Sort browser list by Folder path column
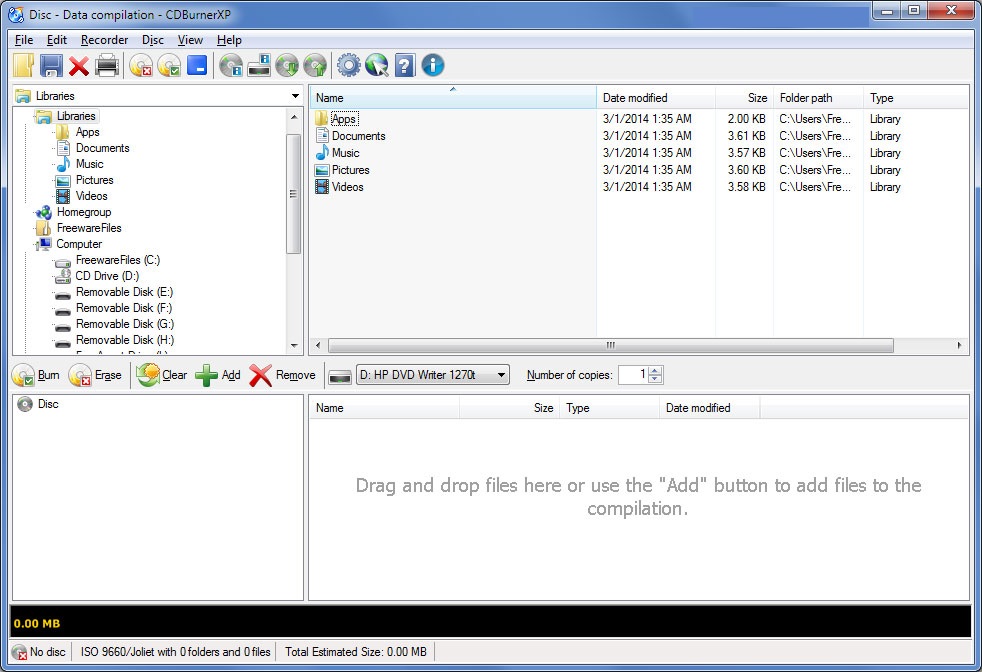The height and width of the screenshot is (672, 982). point(818,98)
